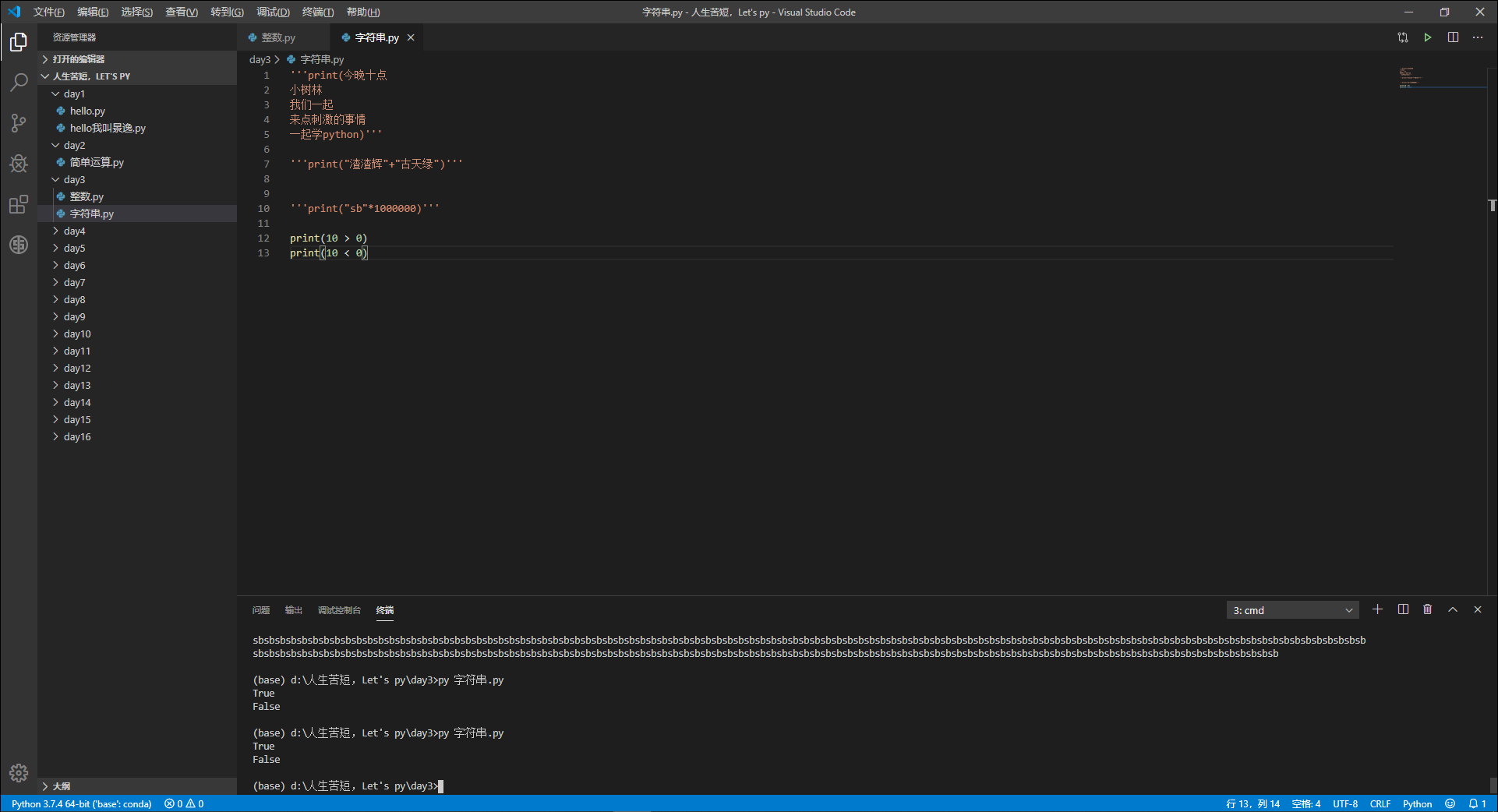The width and height of the screenshot is (1498, 812).
Task: Click day3 in the breadcrumb
Action: pyautogui.click(x=260, y=59)
